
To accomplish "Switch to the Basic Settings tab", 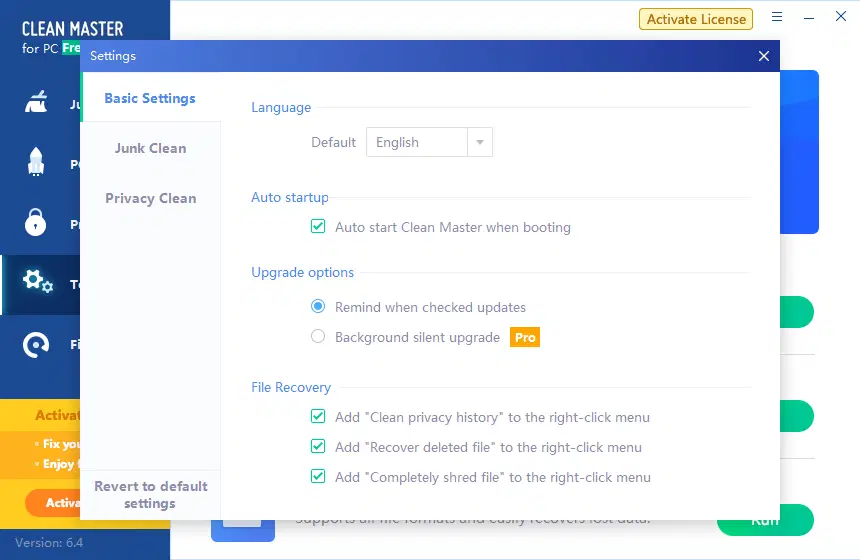I will pyautogui.click(x=150, y=98).
